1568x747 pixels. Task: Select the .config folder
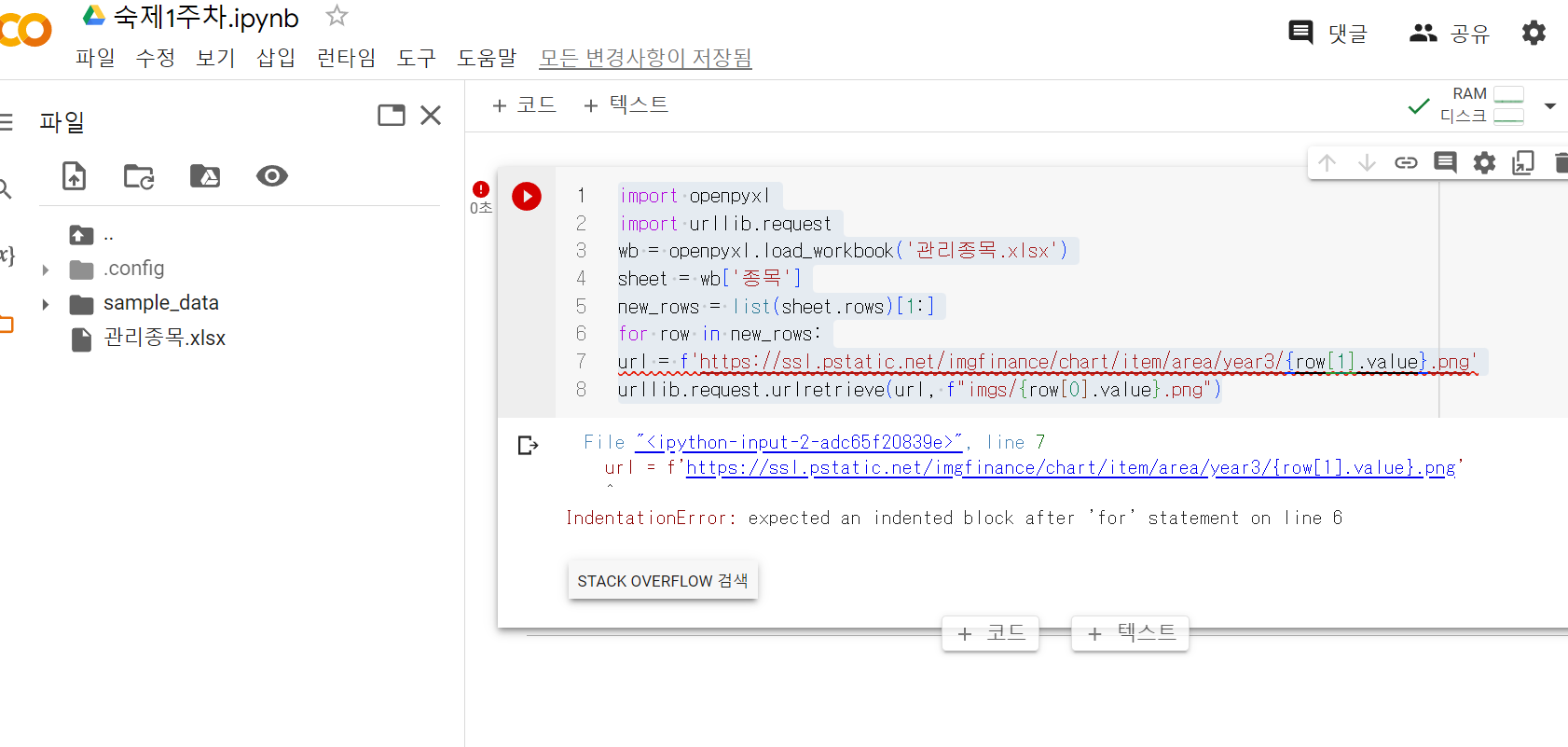133,269
